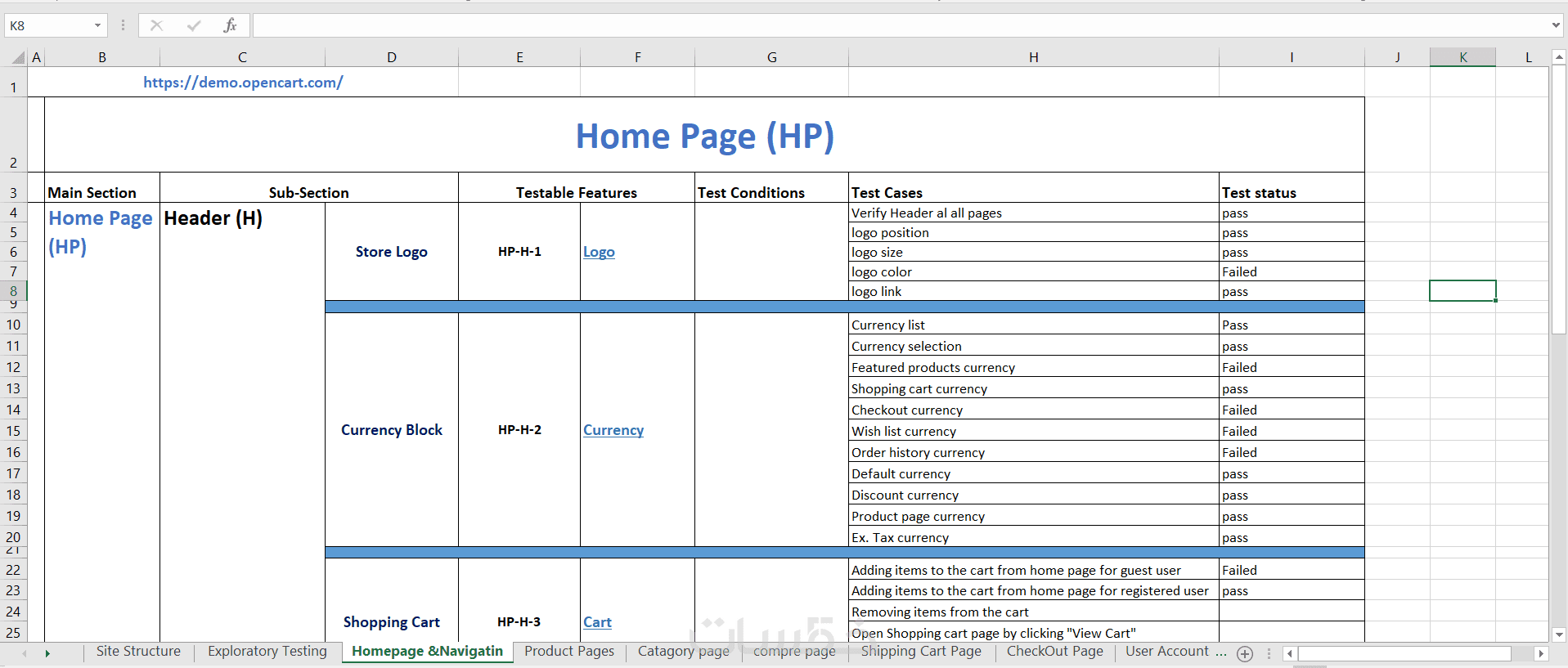
Task: Open the demo.opencart.com hyperlink
Action: tap(243, 83)
